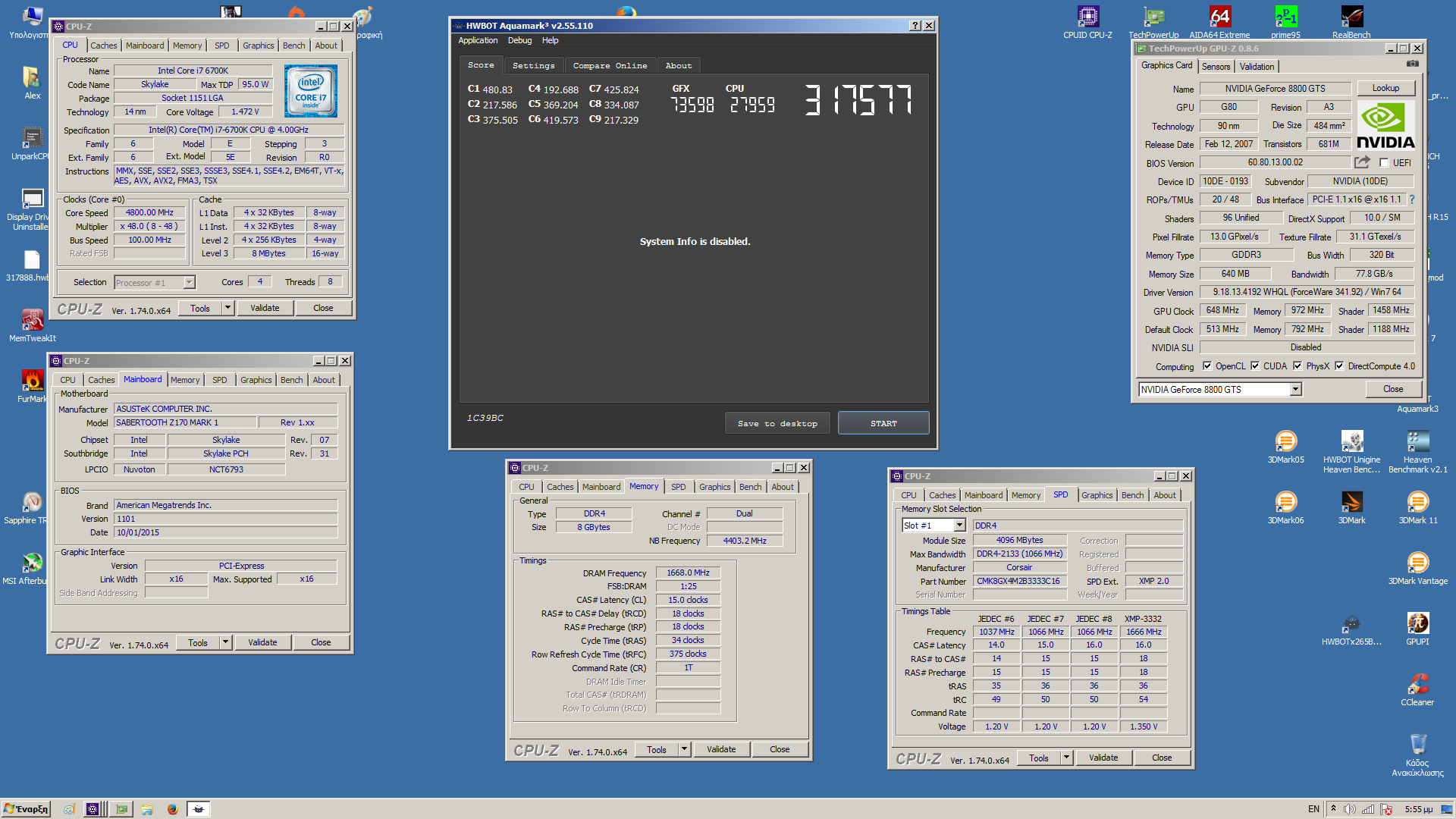Image resolution: width=1456 pixels, height=819 pixels.
Task: Open Caches tab in the top-left CPU-Z window
Action: click(103, 45)
